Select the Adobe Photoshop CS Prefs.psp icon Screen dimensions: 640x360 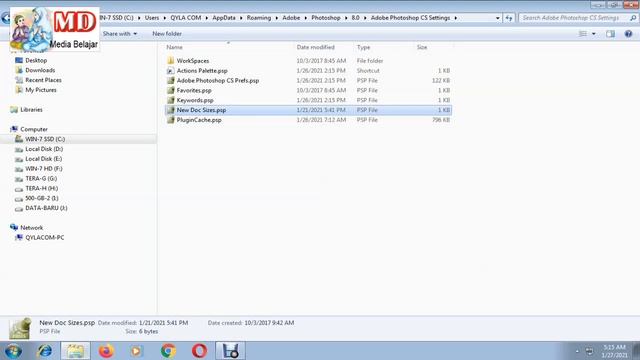click(x=171, y=80)
